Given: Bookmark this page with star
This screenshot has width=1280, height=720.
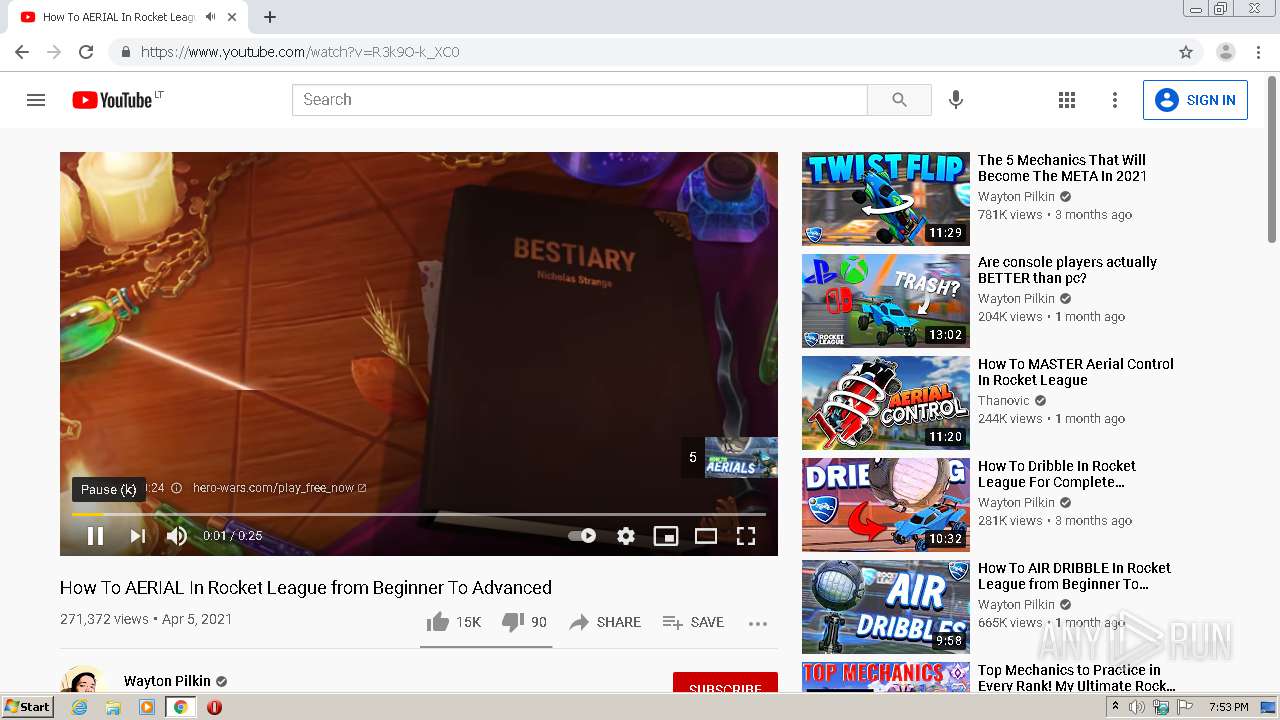Looking at the screenshot, I should pyautogui.click(x=1186, y=52).
